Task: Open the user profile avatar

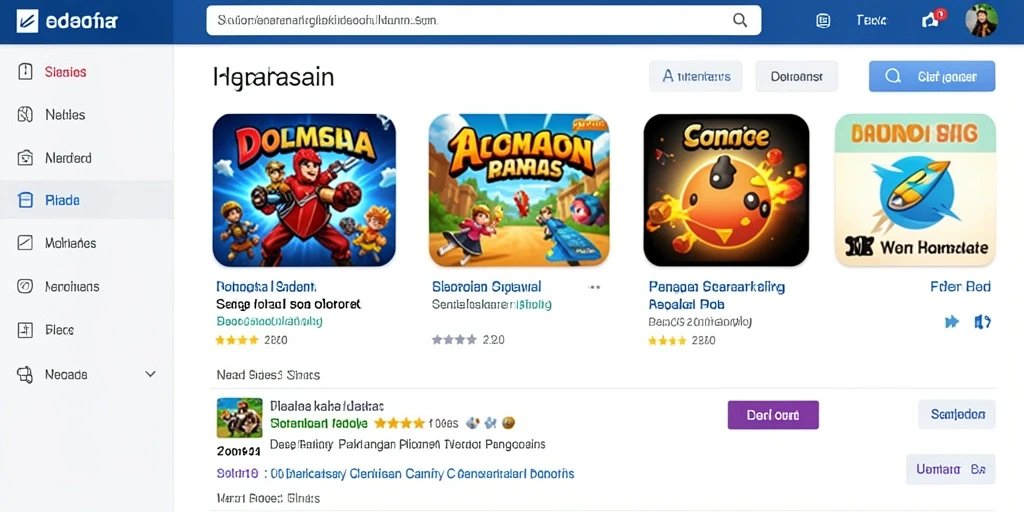Action: tap(981, 20)
